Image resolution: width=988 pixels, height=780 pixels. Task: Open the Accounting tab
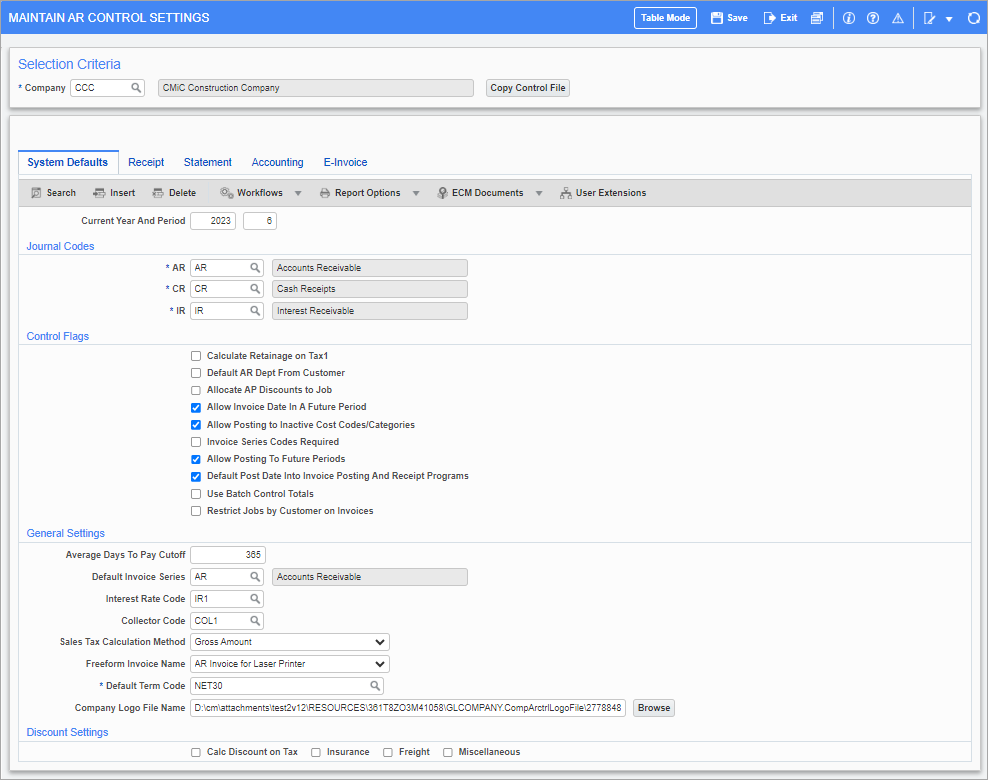[277, 161]
